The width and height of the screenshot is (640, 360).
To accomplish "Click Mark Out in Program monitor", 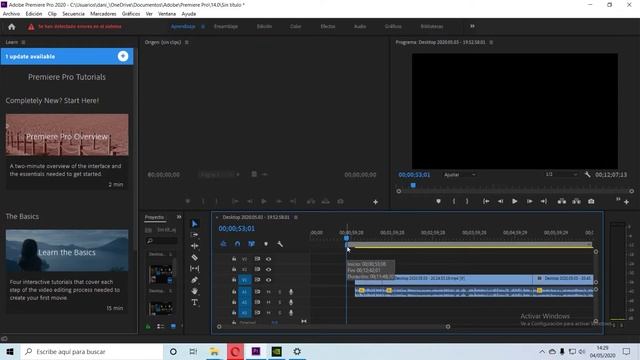I will click(x=467, y=201).
